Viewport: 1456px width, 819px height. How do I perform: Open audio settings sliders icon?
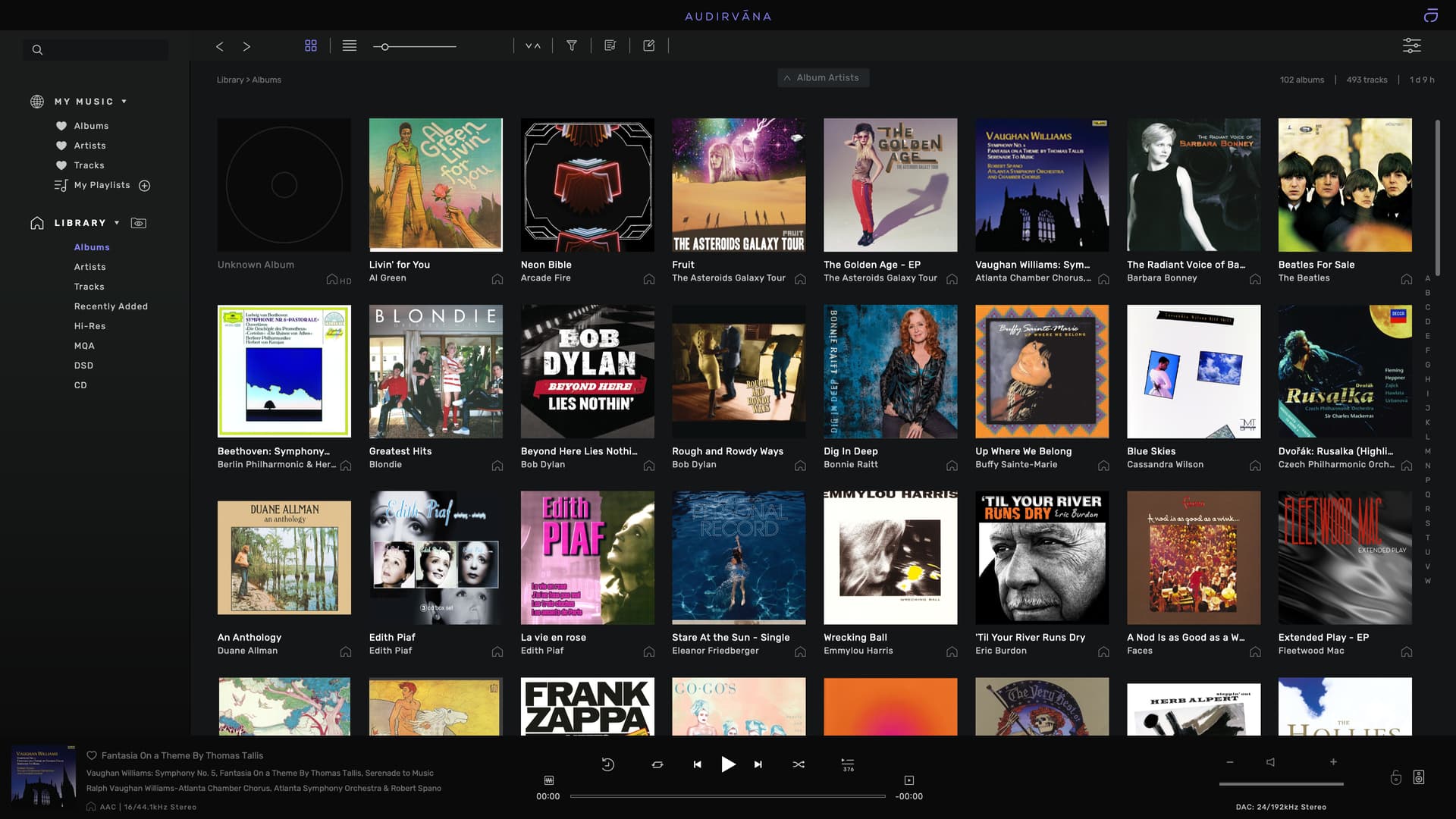click(1411, 45)
